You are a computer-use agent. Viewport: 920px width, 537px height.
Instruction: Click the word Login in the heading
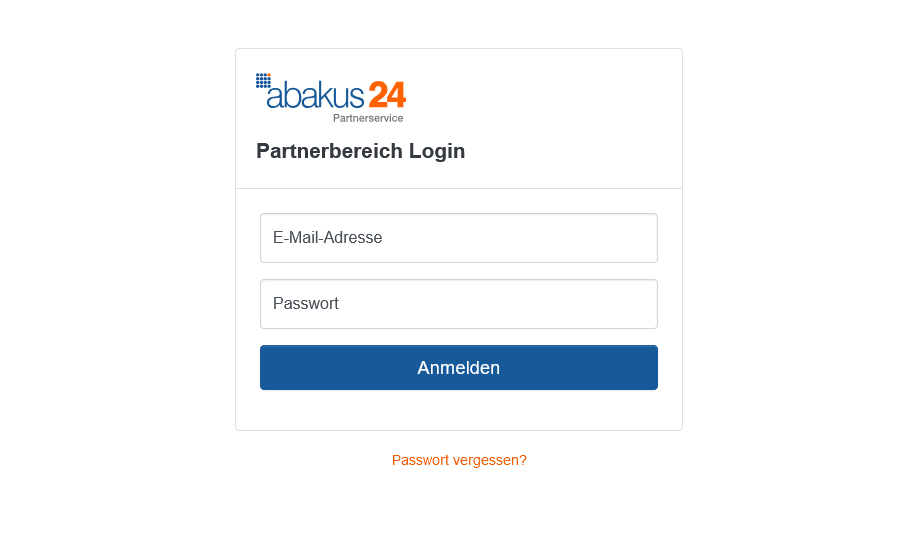[x=437, y=152]
